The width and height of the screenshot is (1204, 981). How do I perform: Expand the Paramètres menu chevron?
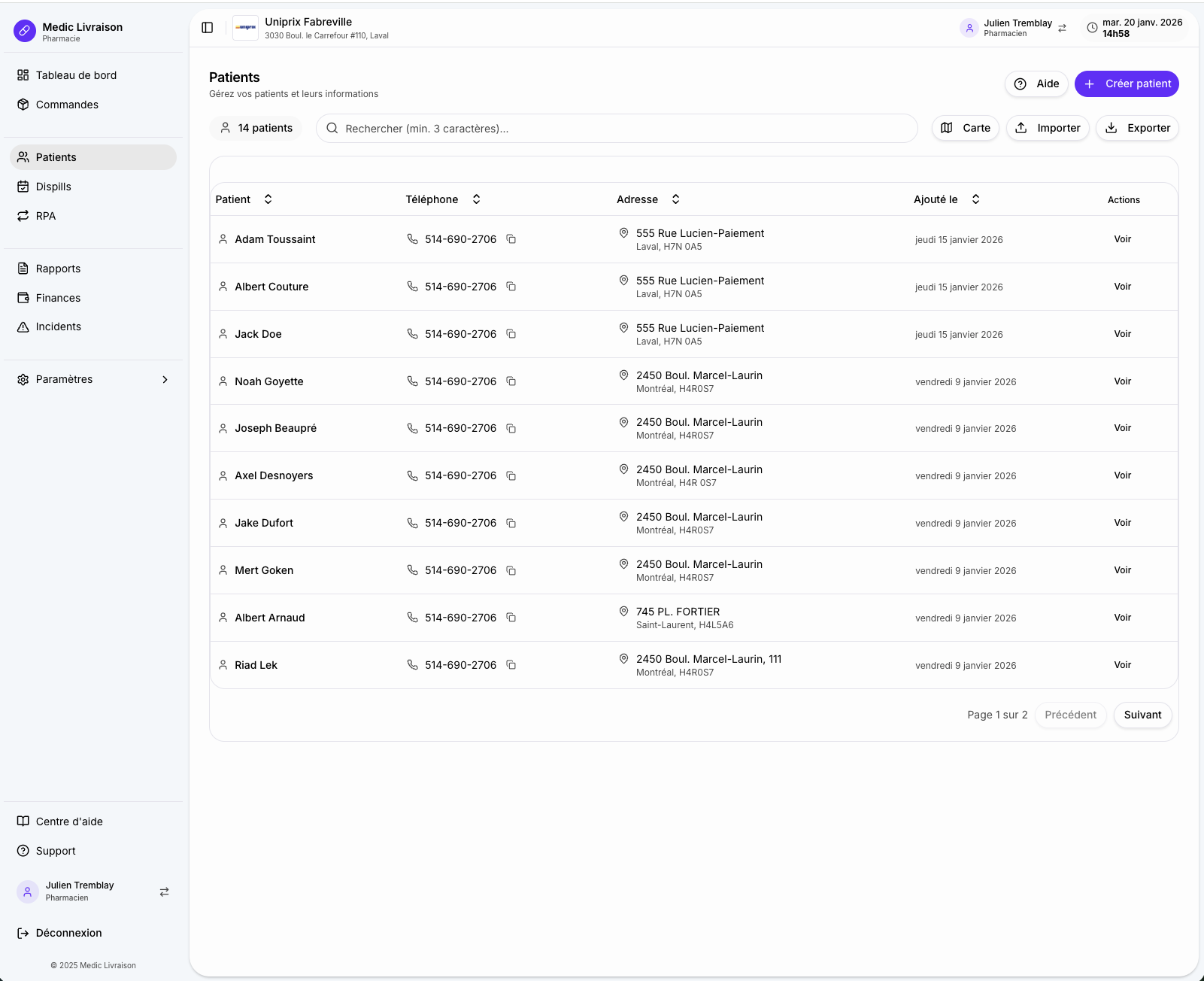165,379
